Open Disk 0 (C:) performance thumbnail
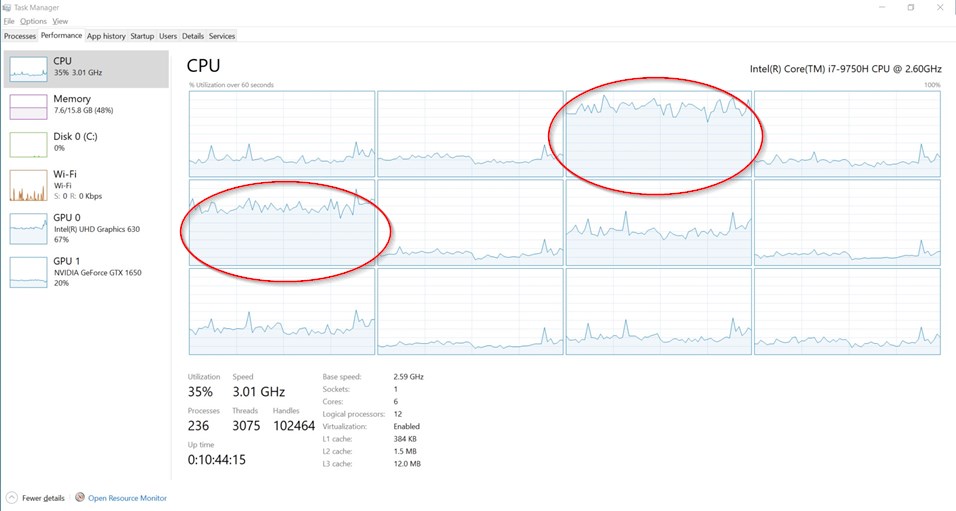The height and width of the screenshot is (511, 956). click(x=28, y=144)
